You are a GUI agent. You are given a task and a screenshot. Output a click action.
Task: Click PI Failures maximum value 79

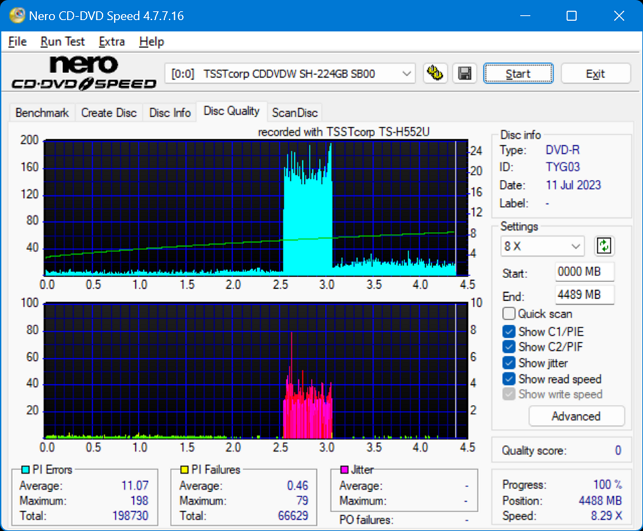tap(302, 501)
